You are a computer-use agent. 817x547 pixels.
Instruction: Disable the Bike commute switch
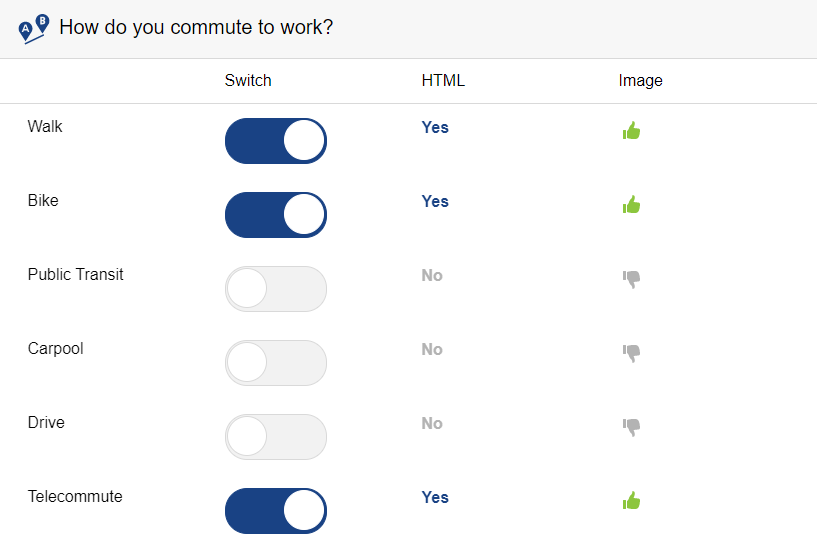(x=276, y=215)
